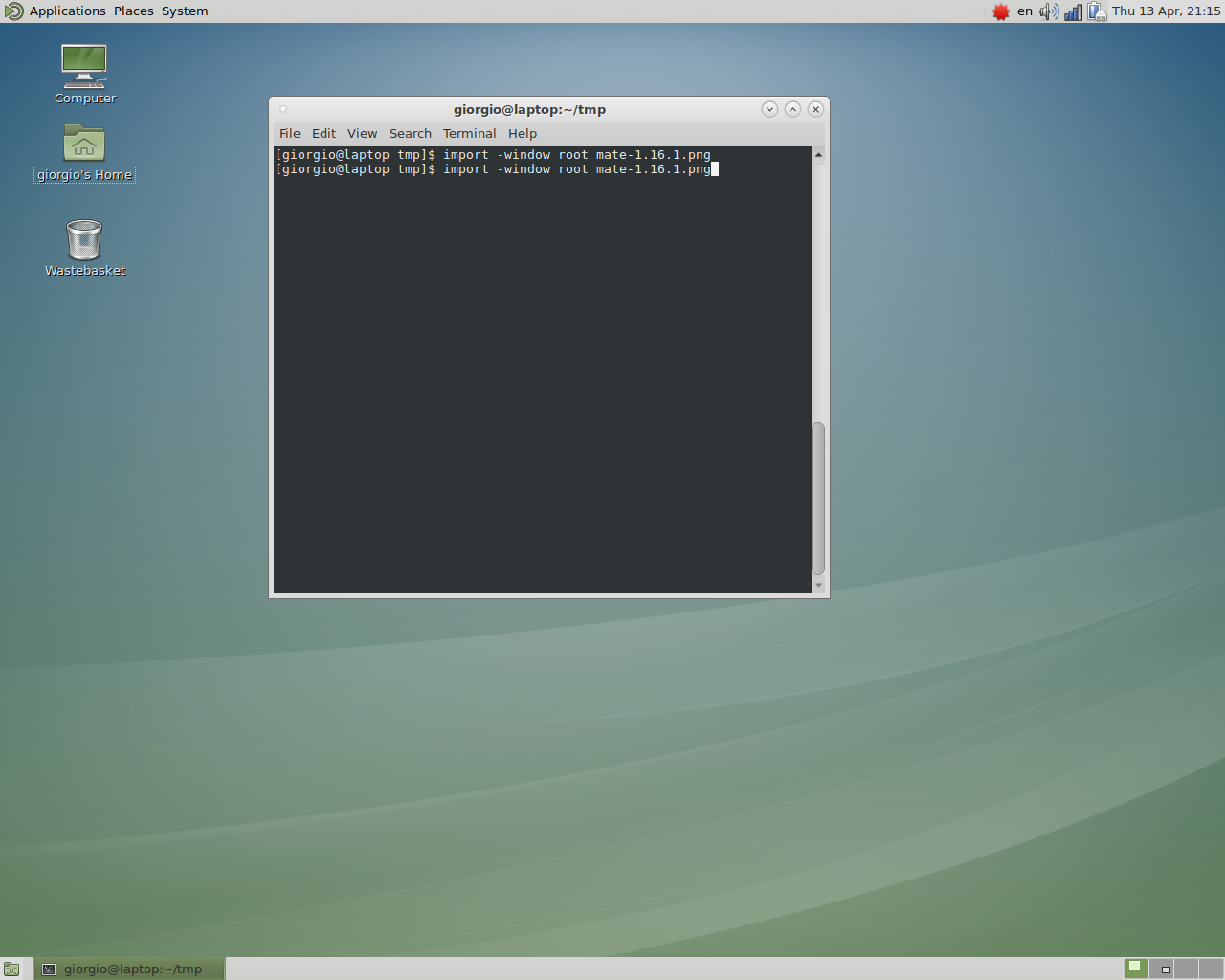
Task: Click the battery power status icon
Action: tap(1097, 11)
